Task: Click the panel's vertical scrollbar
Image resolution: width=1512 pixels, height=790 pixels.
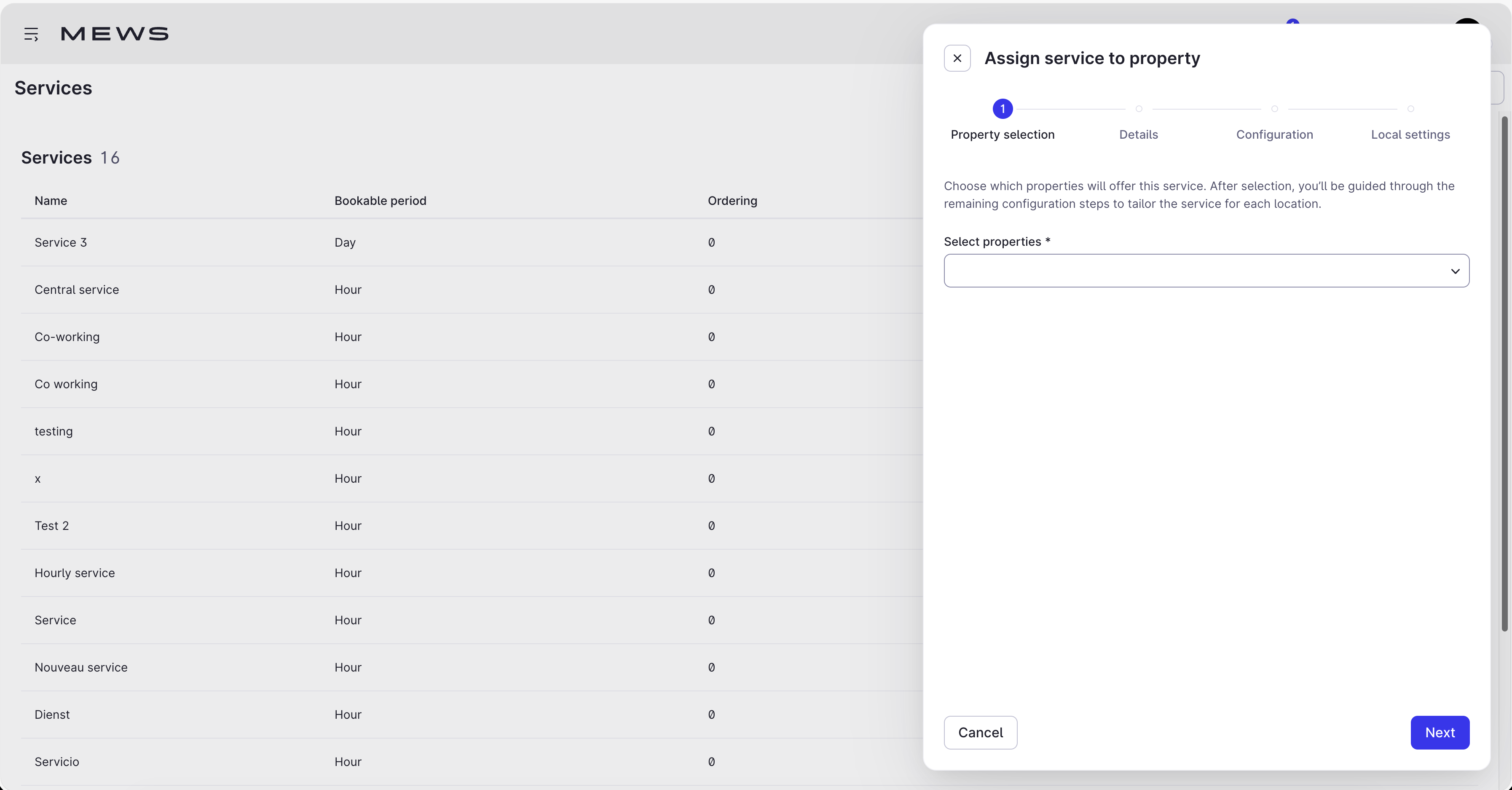Action: (1504, 374)
